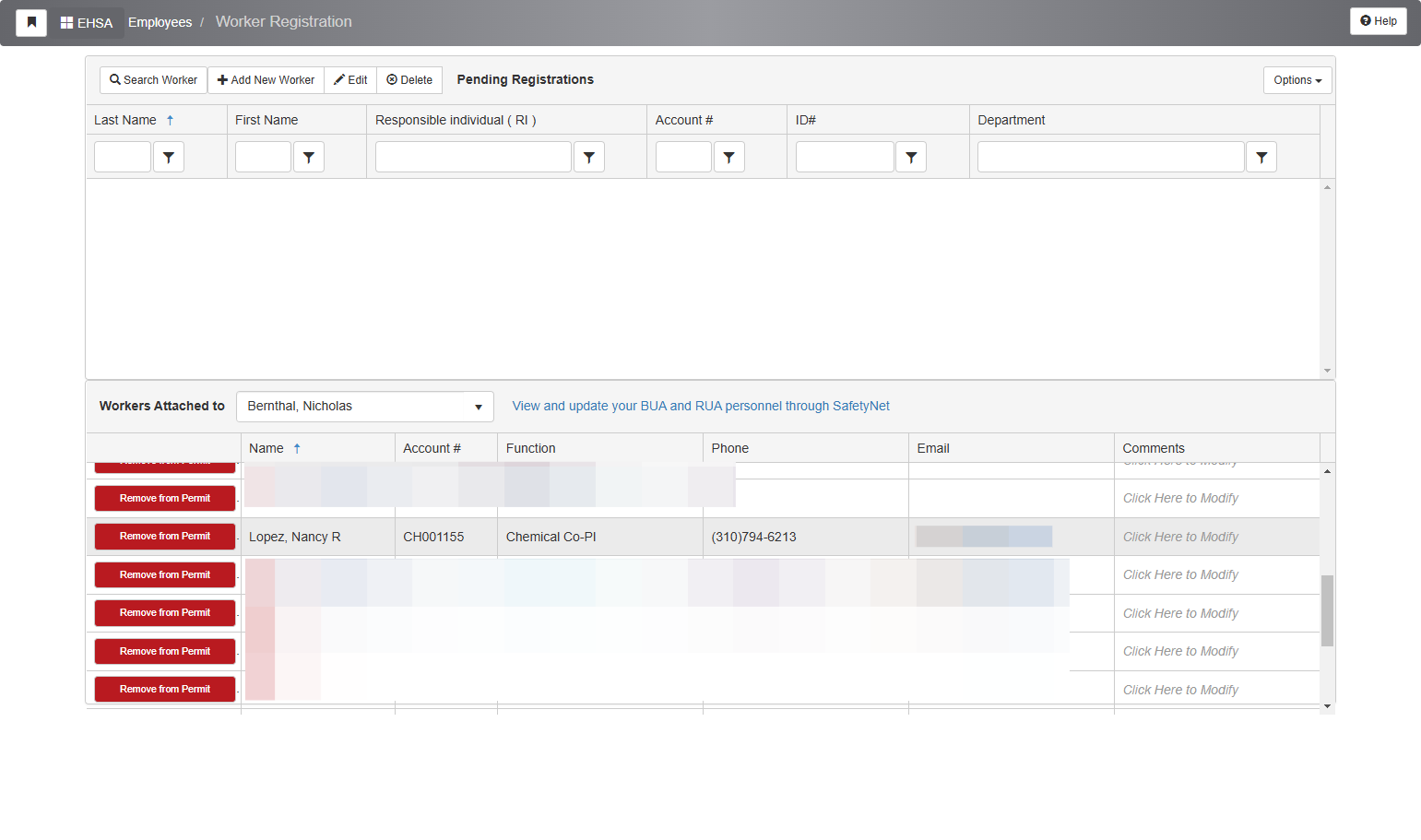Image resolution: width=1421 pixels, height=840 pixels.
Task: Open the EHSA grid menu
Action: (87, 23)
